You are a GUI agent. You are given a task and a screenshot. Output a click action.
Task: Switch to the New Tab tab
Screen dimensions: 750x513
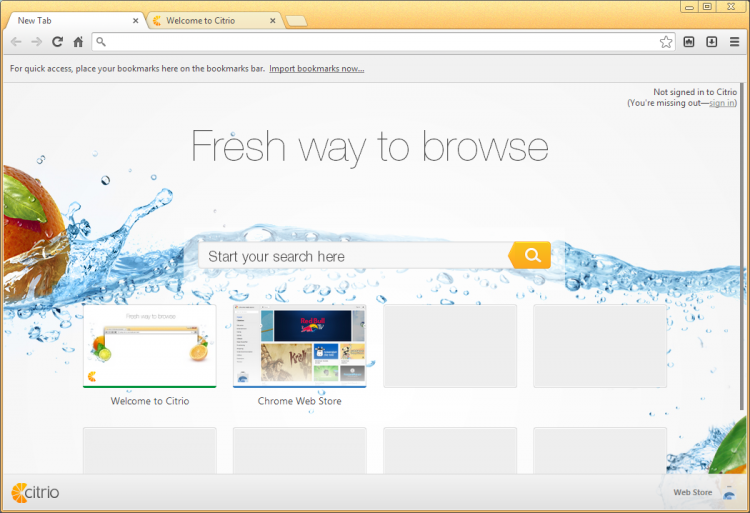tap(74, 21)
